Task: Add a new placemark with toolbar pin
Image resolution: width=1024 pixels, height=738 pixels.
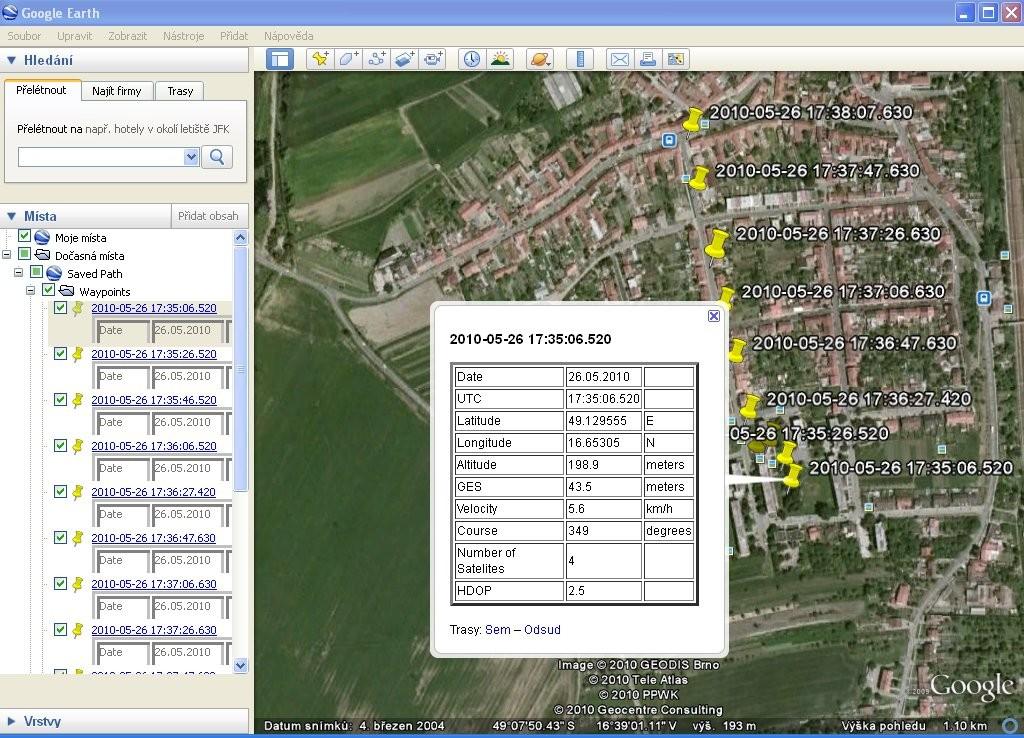Action: pos(320,59)
